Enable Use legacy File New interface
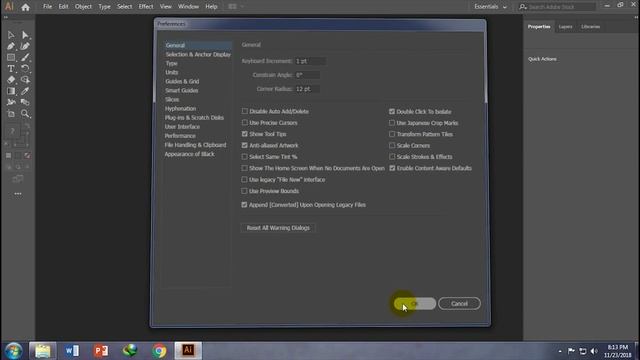 click(244, 180)
